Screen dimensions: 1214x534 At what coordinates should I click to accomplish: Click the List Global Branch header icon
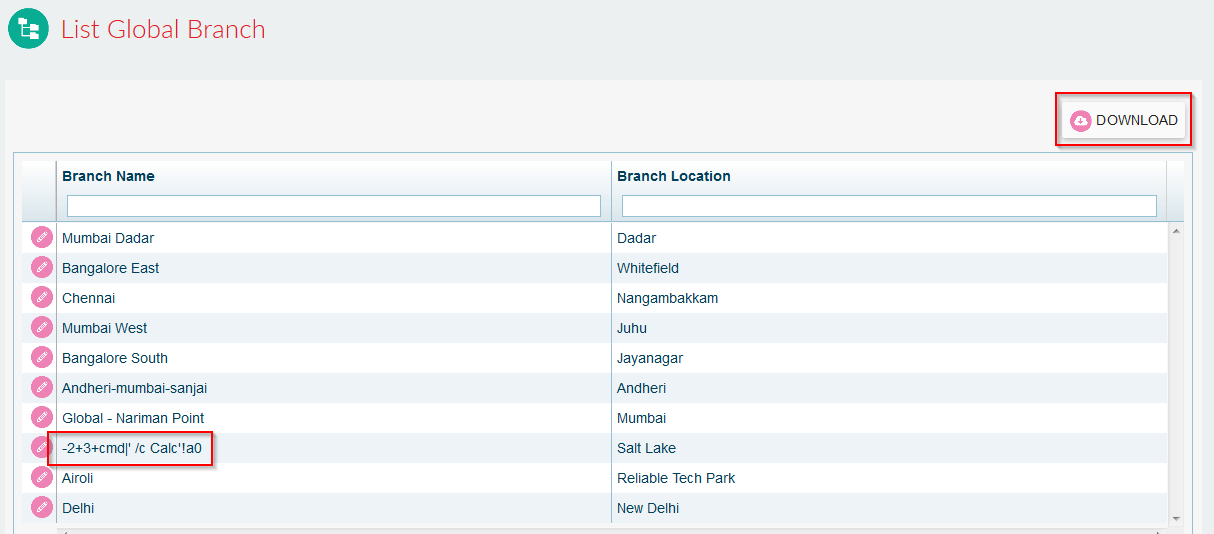29,28
